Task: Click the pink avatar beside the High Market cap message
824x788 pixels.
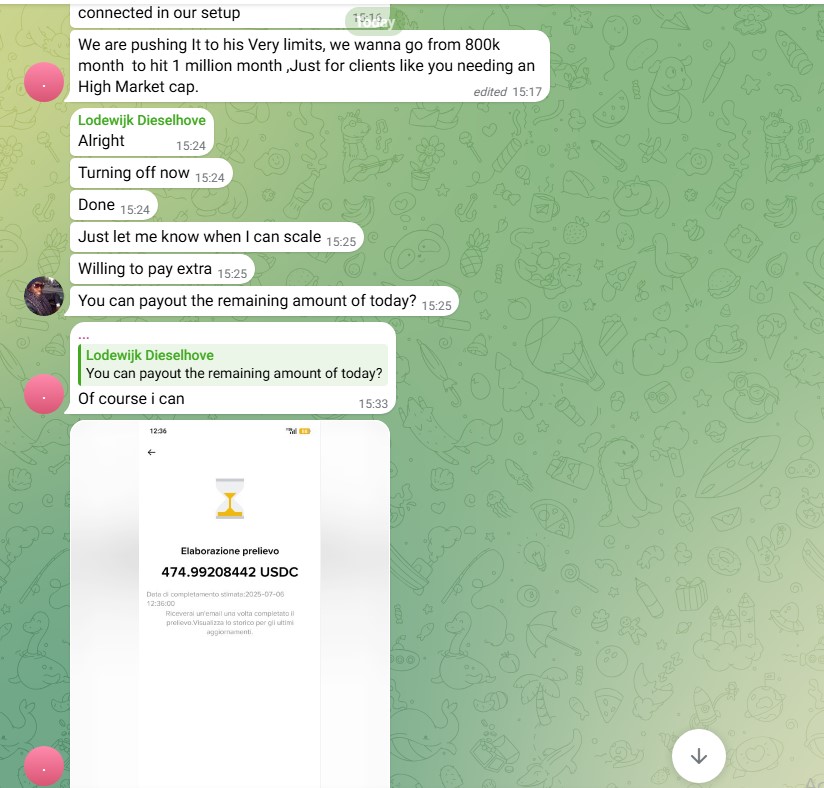Action: [x=44, y=82]
